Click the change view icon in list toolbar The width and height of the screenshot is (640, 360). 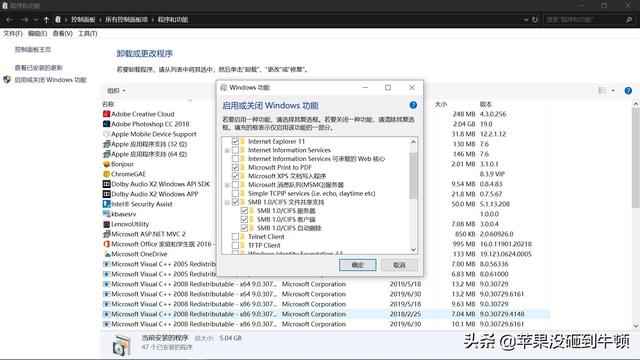coord(602,91)
